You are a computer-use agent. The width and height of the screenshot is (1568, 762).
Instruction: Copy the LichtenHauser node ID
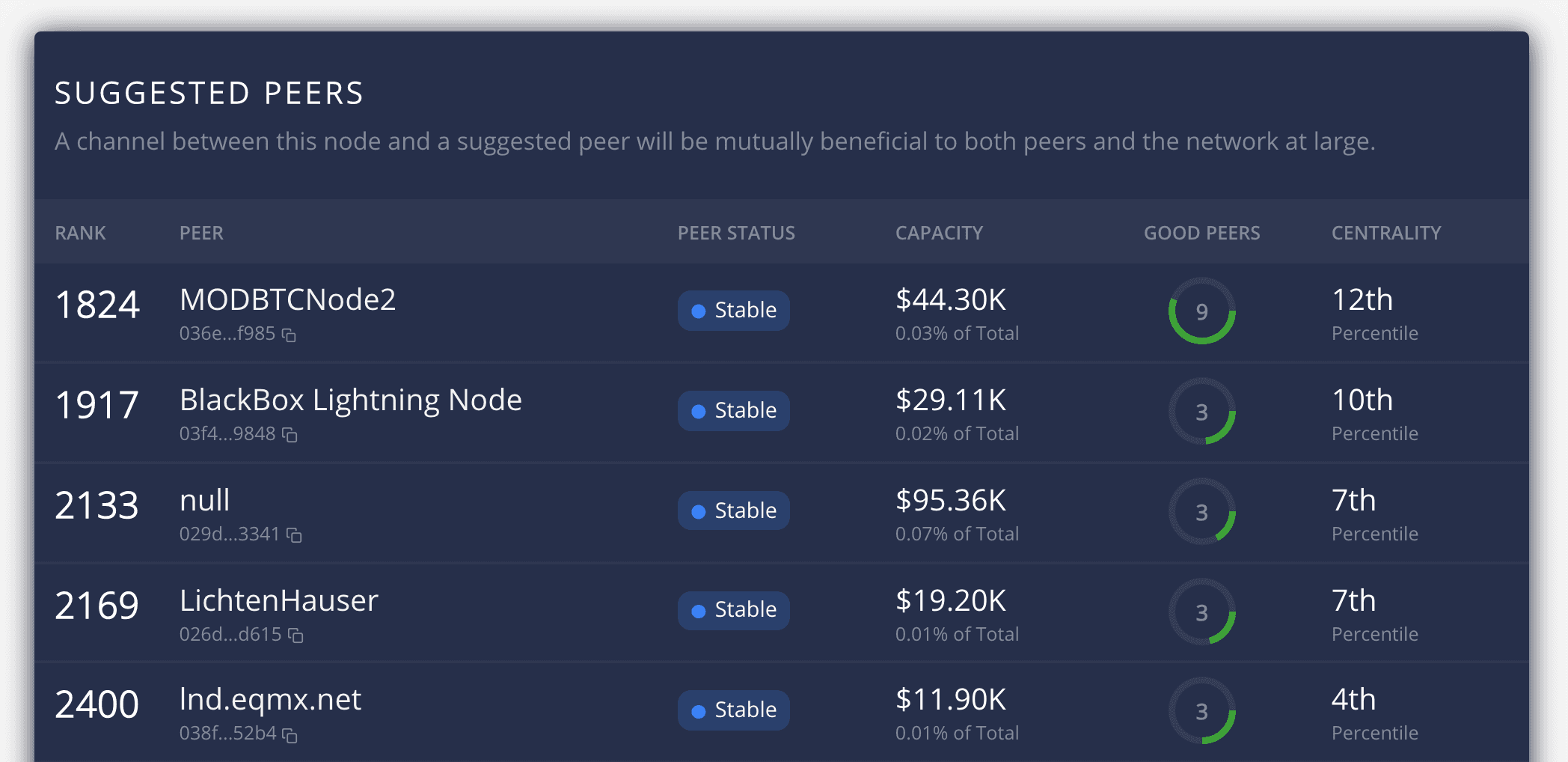[295, 635]
